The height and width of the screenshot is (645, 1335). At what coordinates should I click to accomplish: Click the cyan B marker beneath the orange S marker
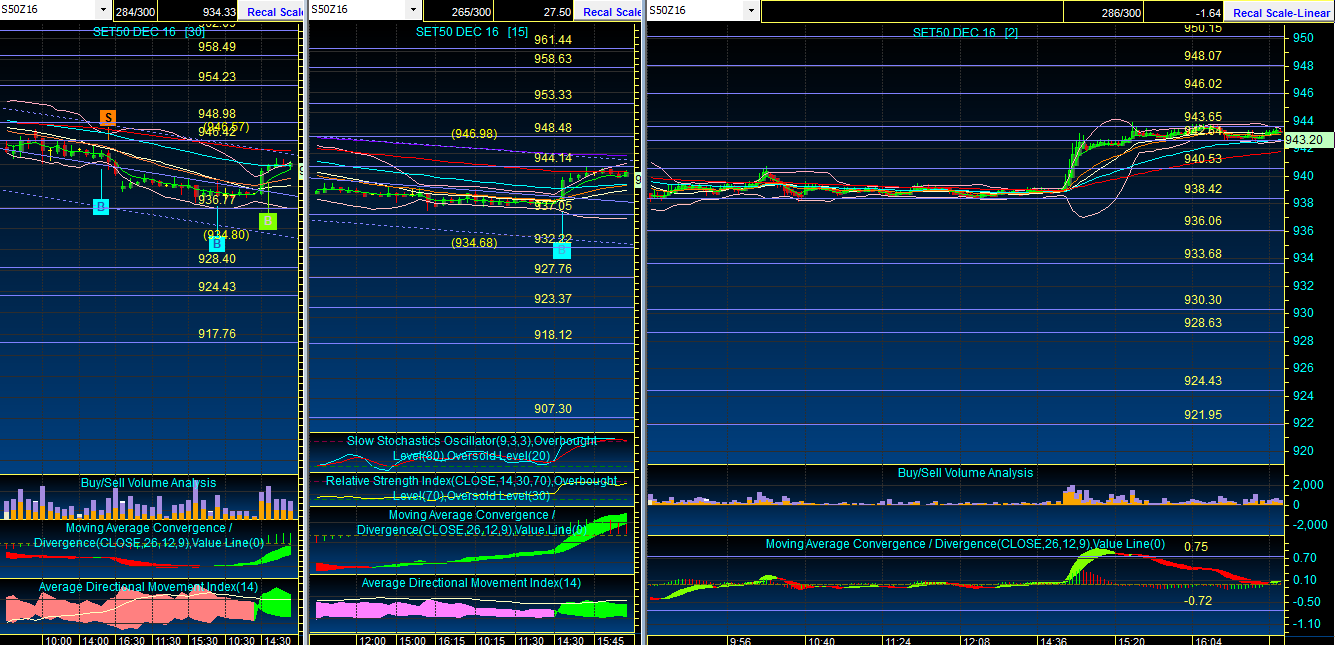[x=101, y=207]
